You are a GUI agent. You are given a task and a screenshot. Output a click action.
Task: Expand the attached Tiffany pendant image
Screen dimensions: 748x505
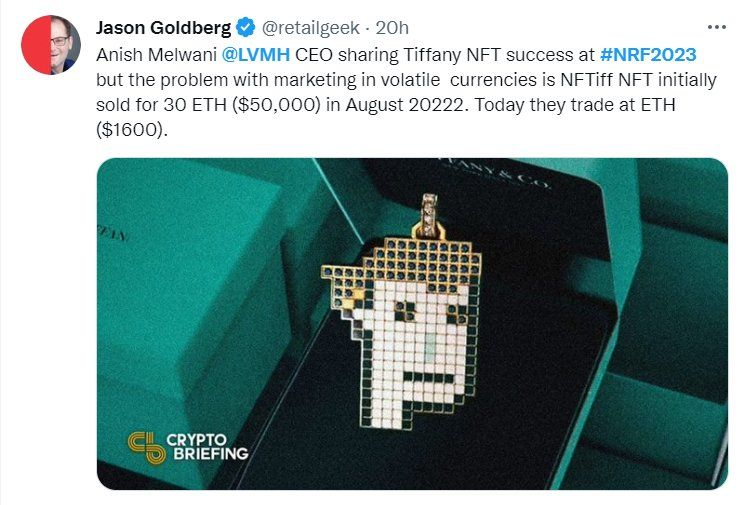pyautogui.click(x=412, y=324)
